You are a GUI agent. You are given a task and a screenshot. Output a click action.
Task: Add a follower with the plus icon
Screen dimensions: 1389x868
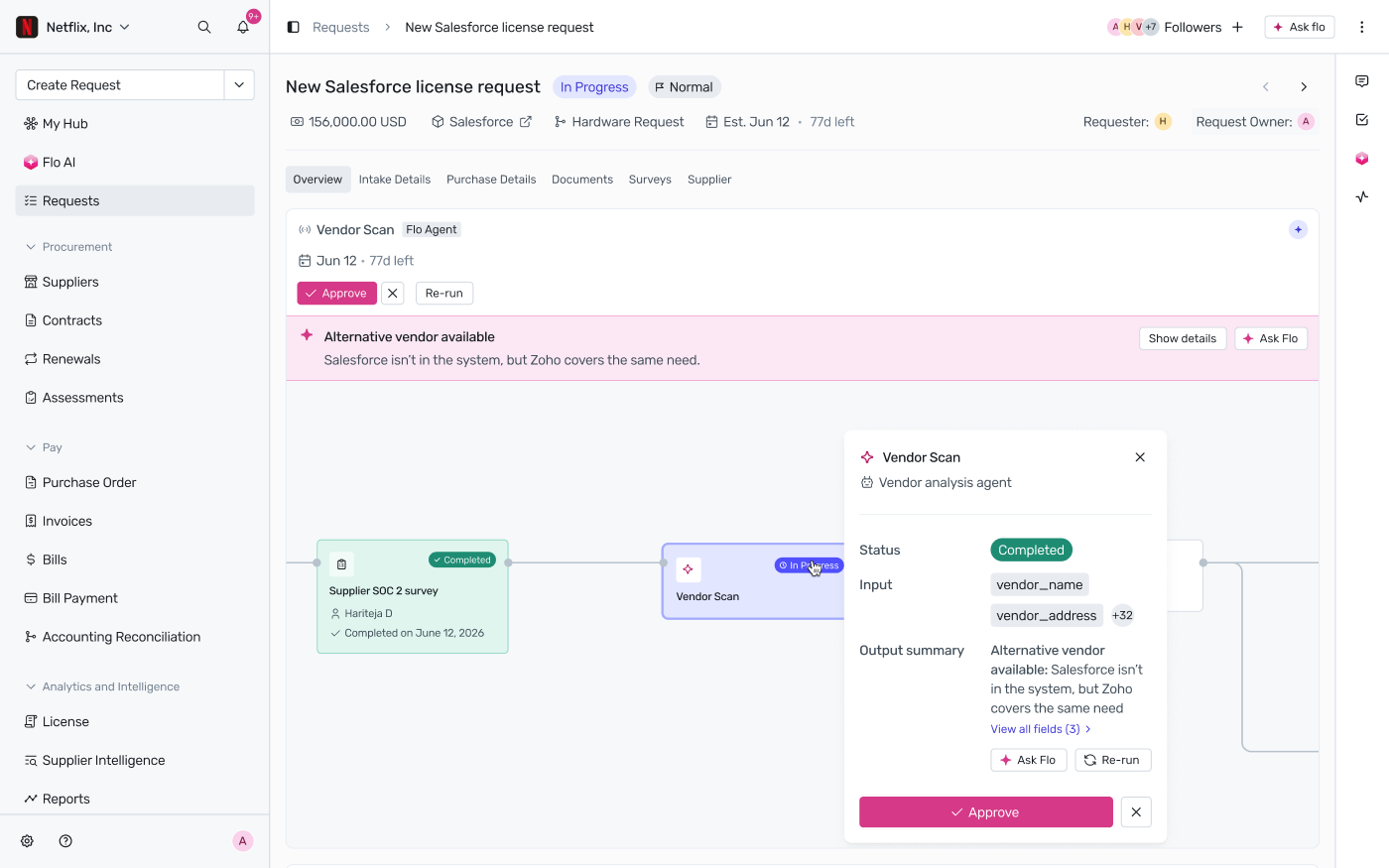coord(1237,27)
